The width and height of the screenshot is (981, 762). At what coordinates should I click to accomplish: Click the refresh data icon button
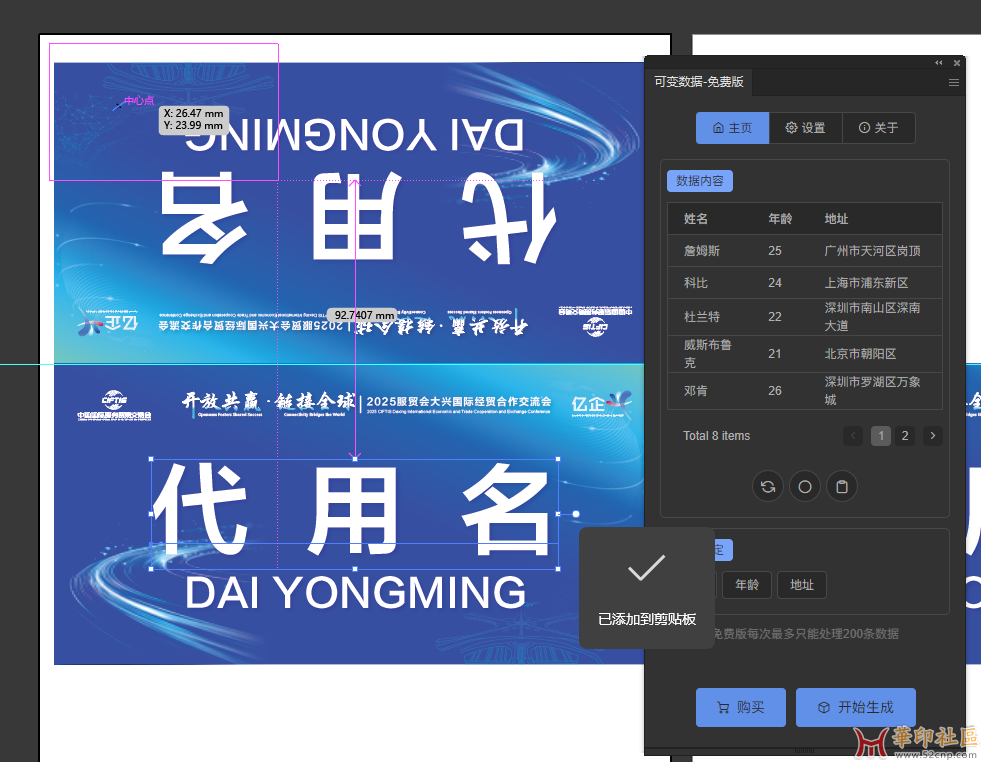[x=768, y=487]
